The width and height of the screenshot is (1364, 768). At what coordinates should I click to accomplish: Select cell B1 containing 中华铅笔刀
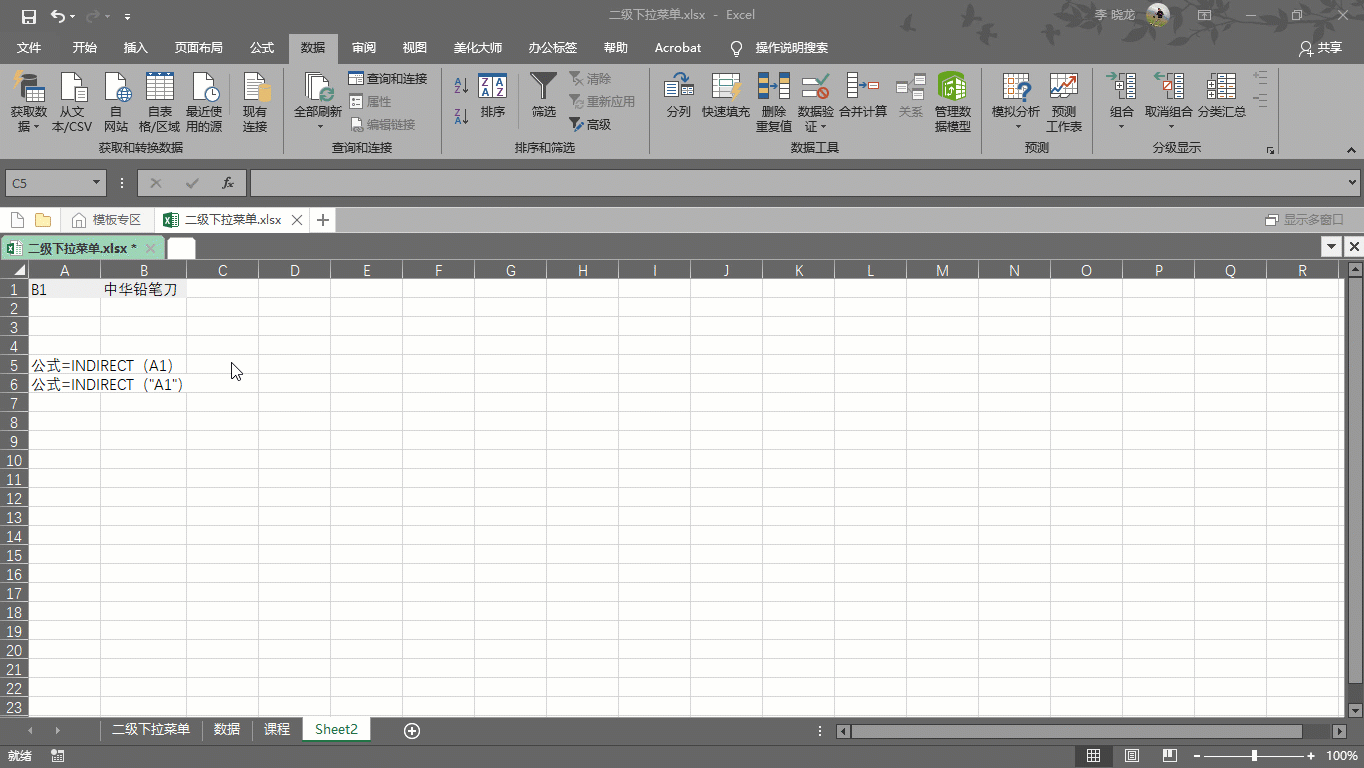pyautogui.click(x=143, y=289)
